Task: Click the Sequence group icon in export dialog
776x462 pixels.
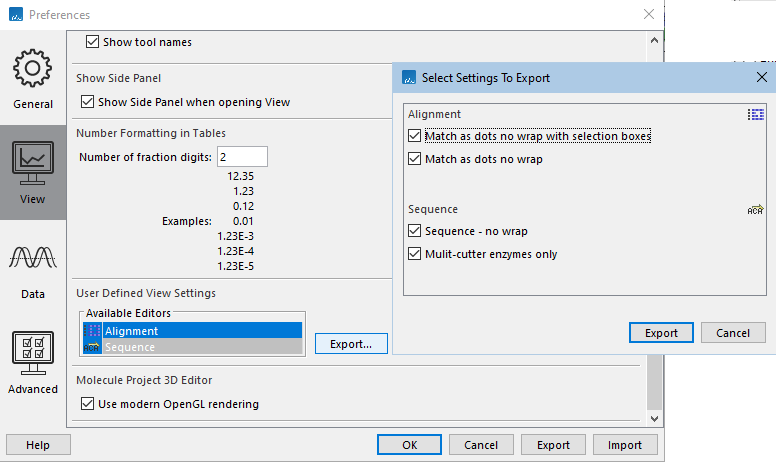Action: (756, 210)
